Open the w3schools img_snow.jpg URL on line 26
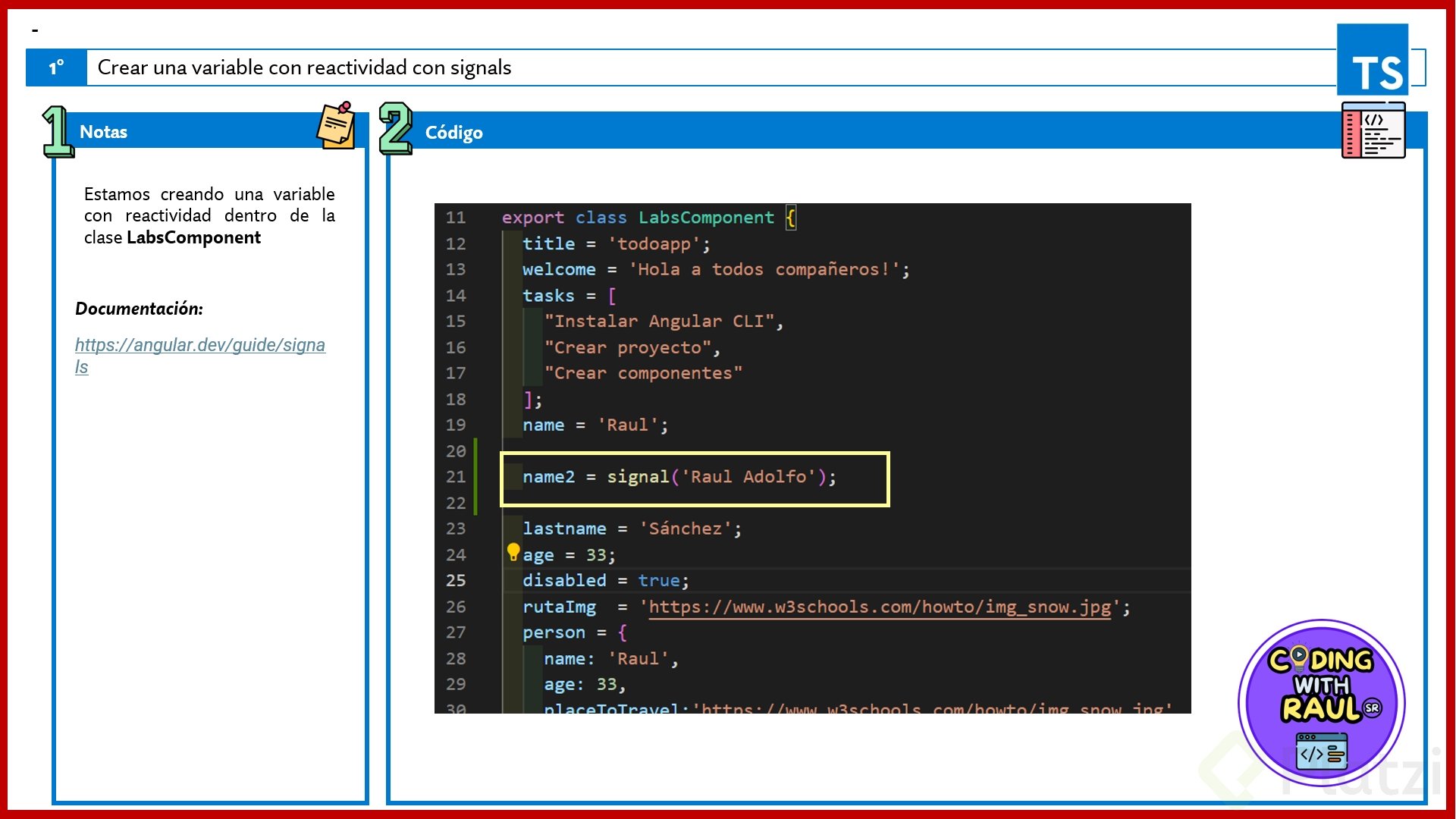1456x819 pixels. tap(880, 607)
